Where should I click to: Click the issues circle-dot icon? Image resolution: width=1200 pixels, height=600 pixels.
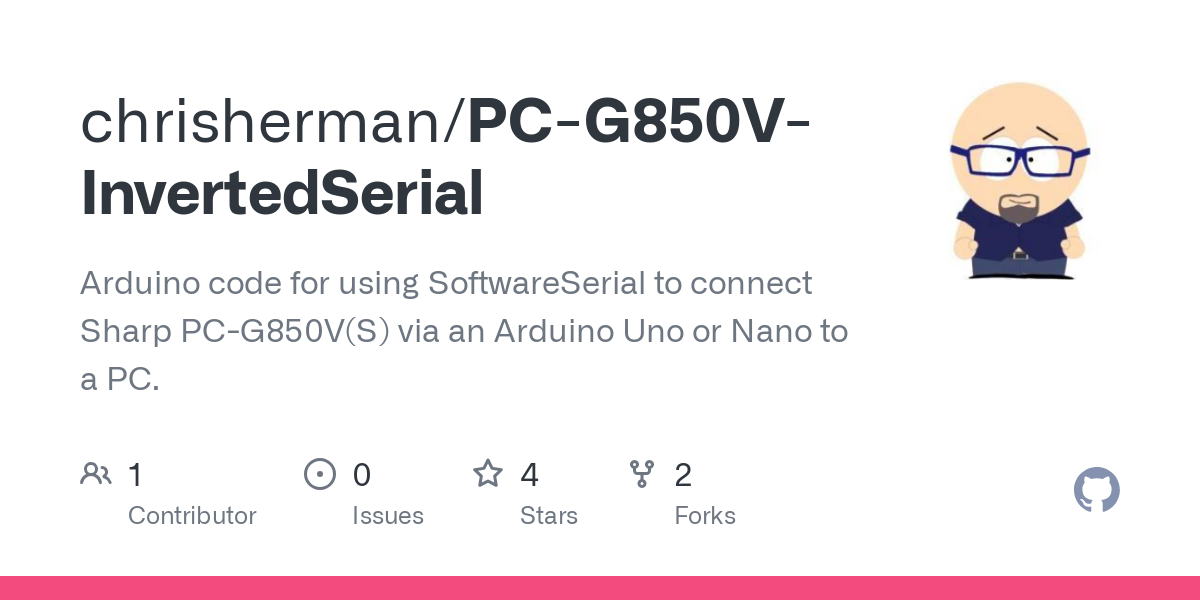pos(320,473)
